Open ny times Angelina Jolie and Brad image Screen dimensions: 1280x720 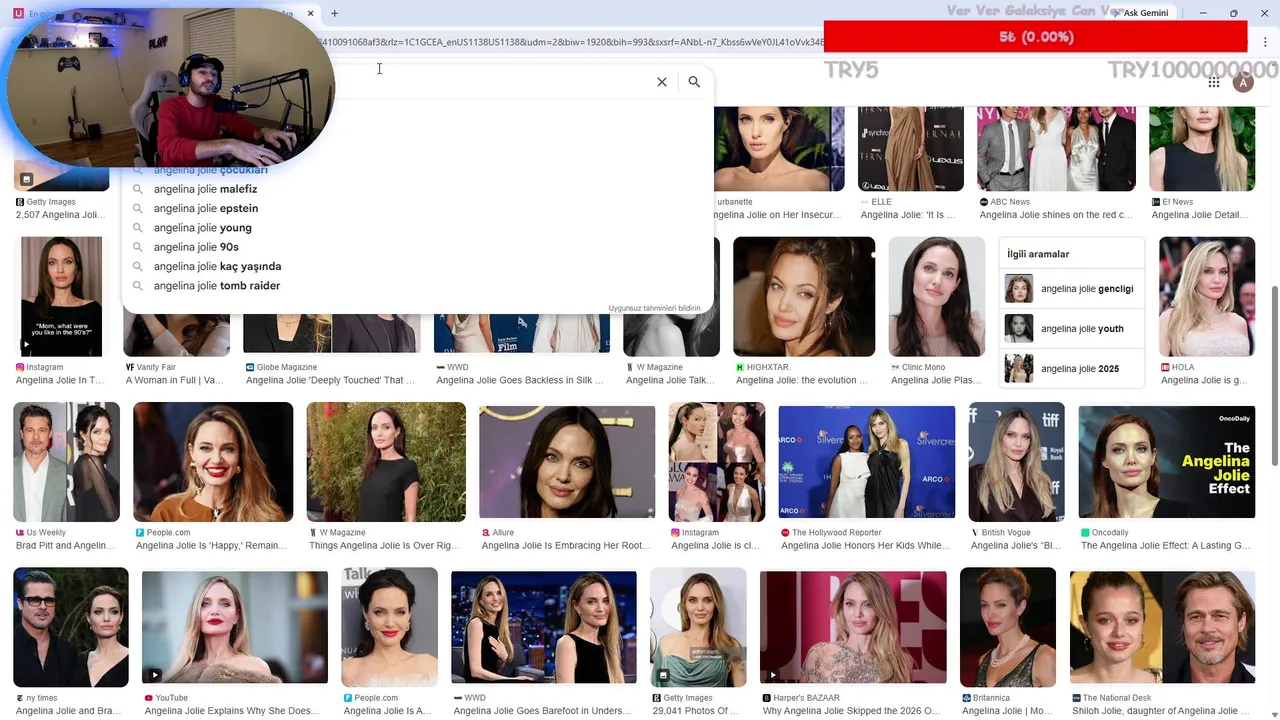pos(70,627)
